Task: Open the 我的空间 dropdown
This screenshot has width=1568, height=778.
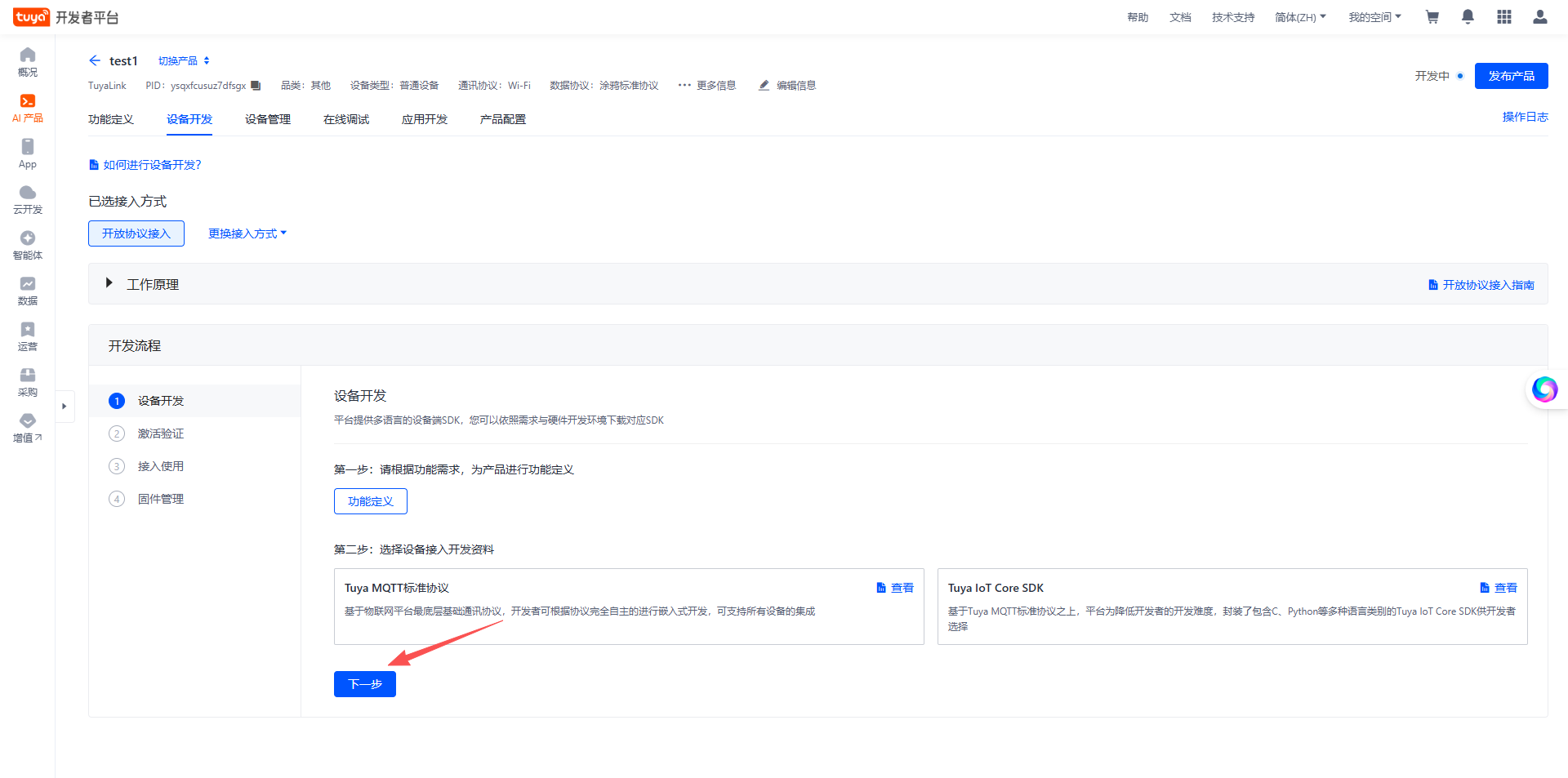Action: (1375, 17)
